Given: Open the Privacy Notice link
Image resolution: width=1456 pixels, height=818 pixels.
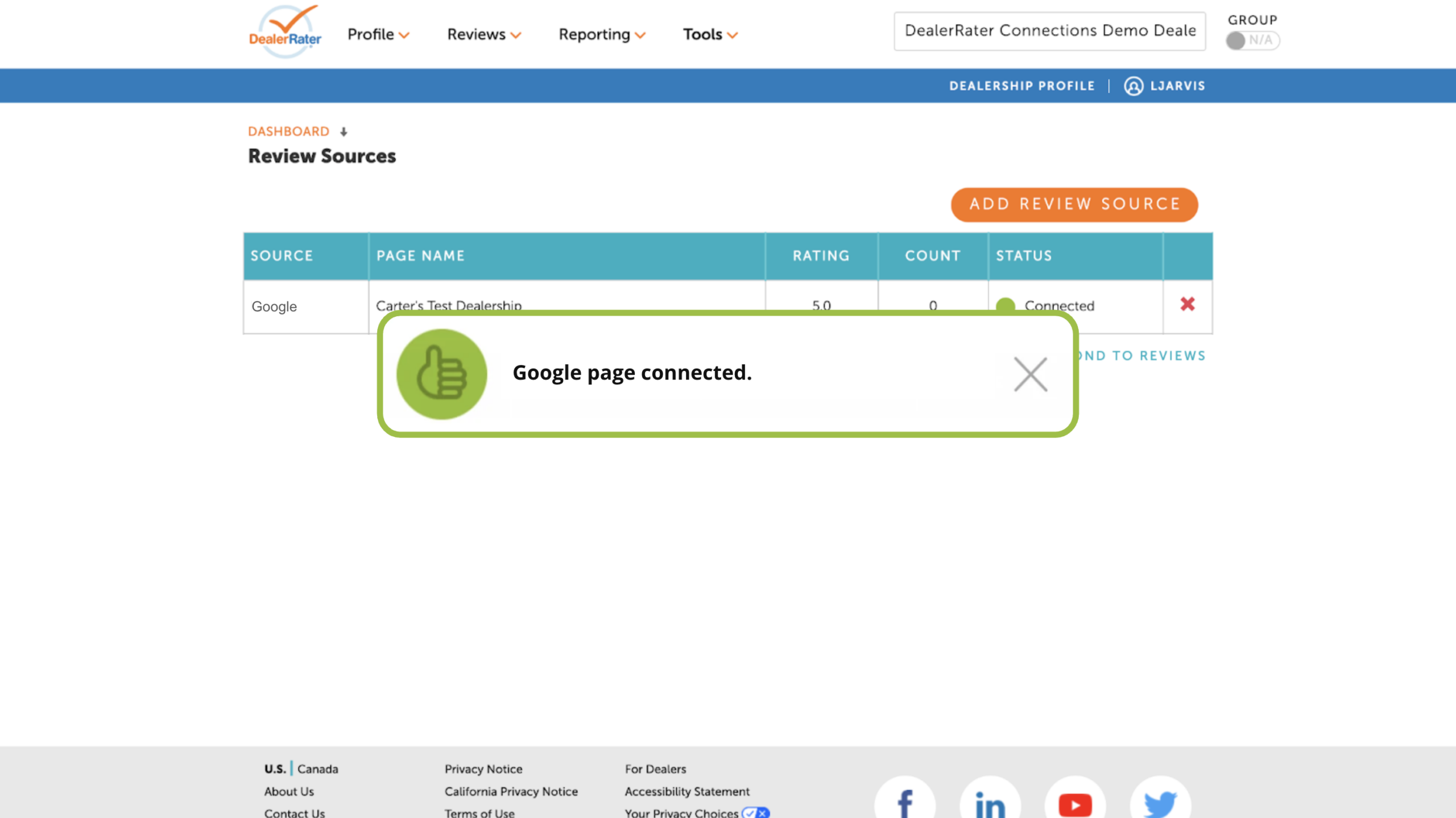Looking at the screenshot, I should (x=483, y=769).
